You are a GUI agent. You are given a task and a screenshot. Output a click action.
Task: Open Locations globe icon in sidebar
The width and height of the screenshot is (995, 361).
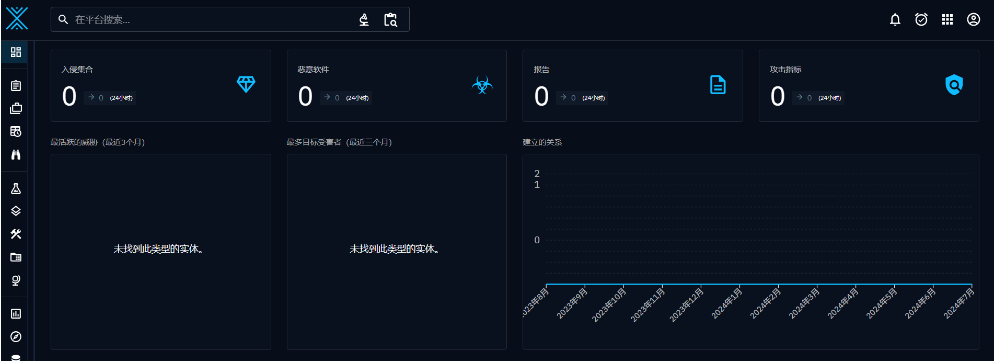pos(16,280)
